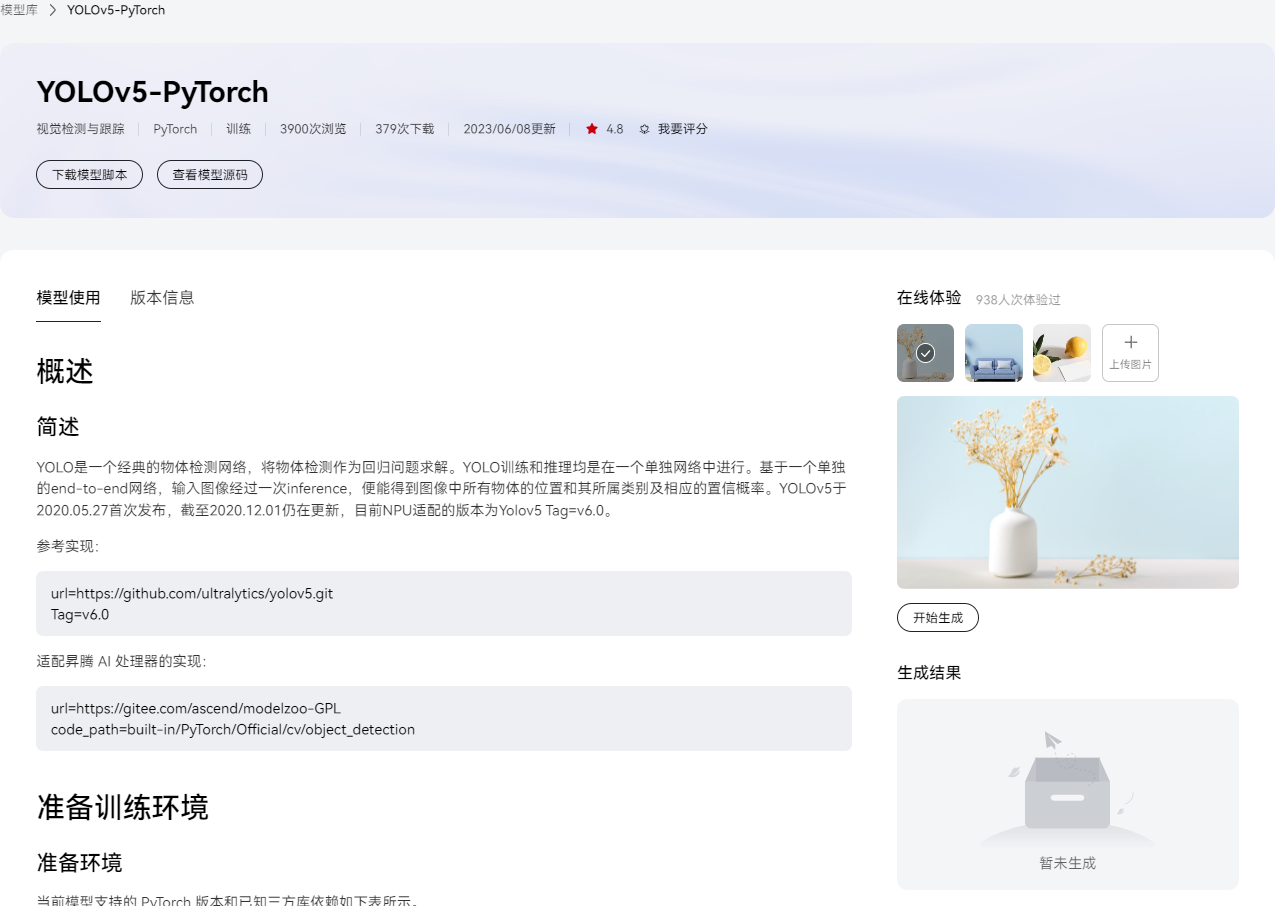Click the gitee modelzoo-GPL url text

click(x=196, y=708)
